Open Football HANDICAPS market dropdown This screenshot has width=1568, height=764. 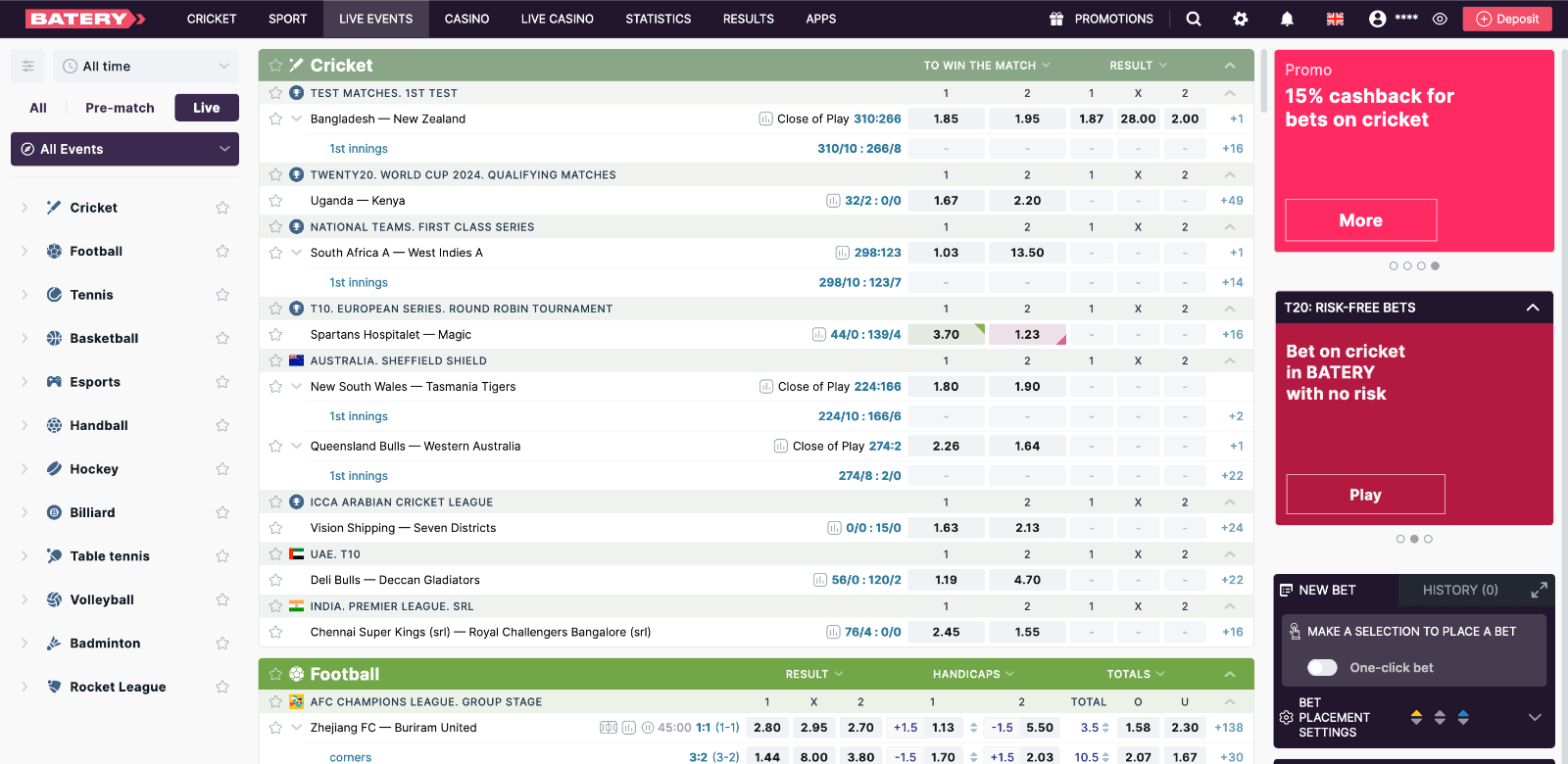point(973,674)
